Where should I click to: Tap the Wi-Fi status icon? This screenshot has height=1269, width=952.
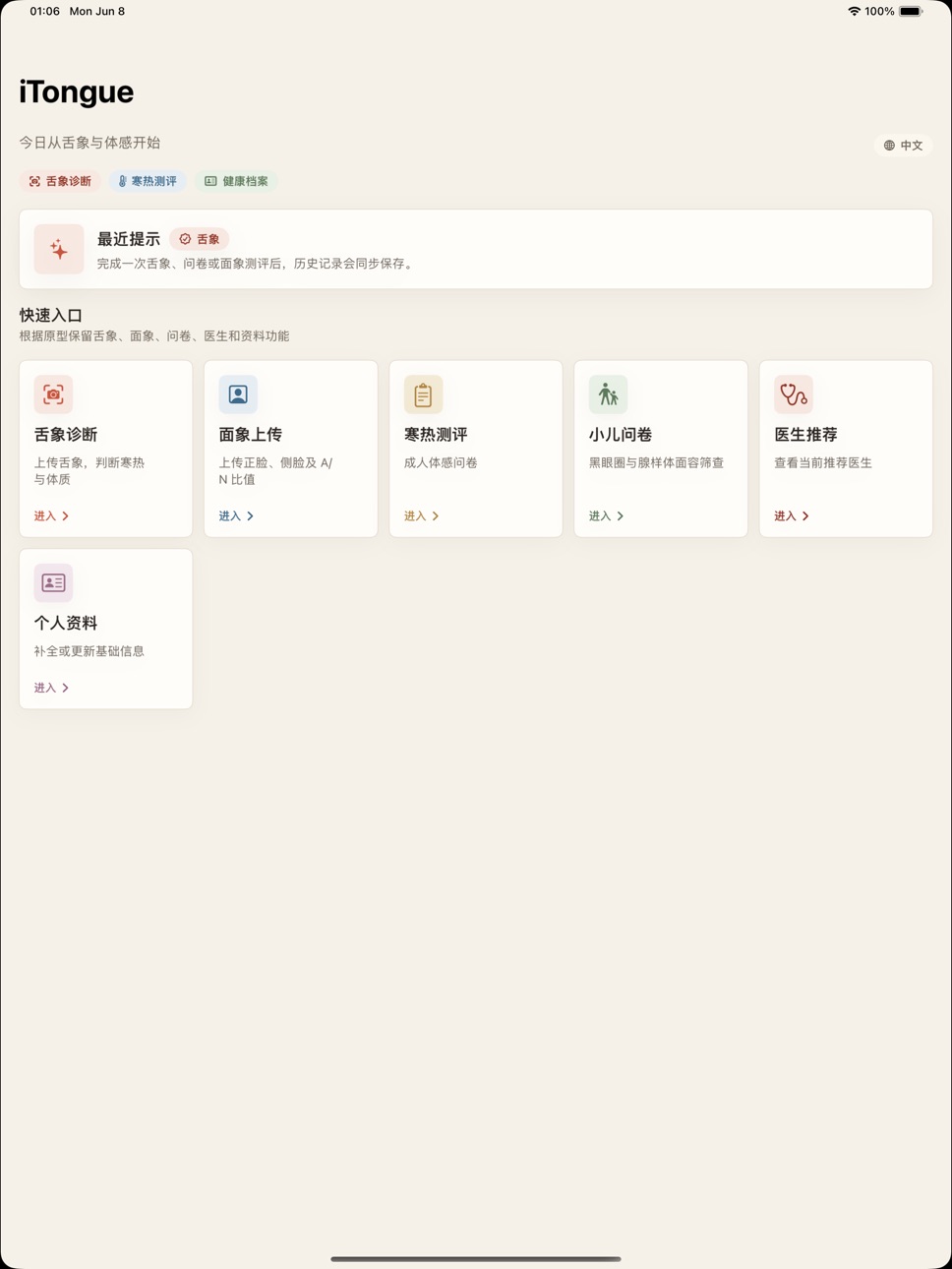coord(854,12)
